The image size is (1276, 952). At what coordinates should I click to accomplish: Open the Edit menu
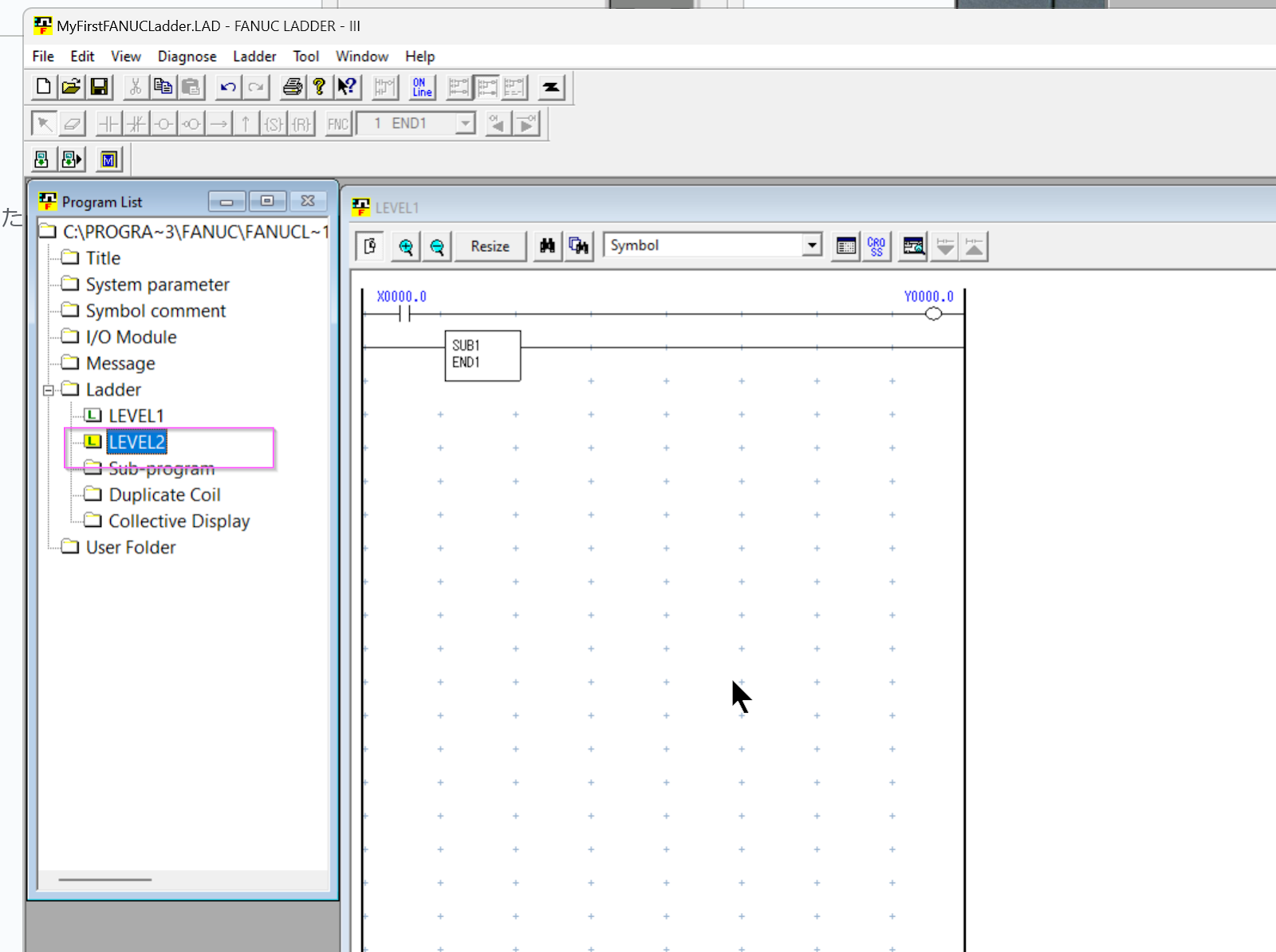[x=82, y=57]
